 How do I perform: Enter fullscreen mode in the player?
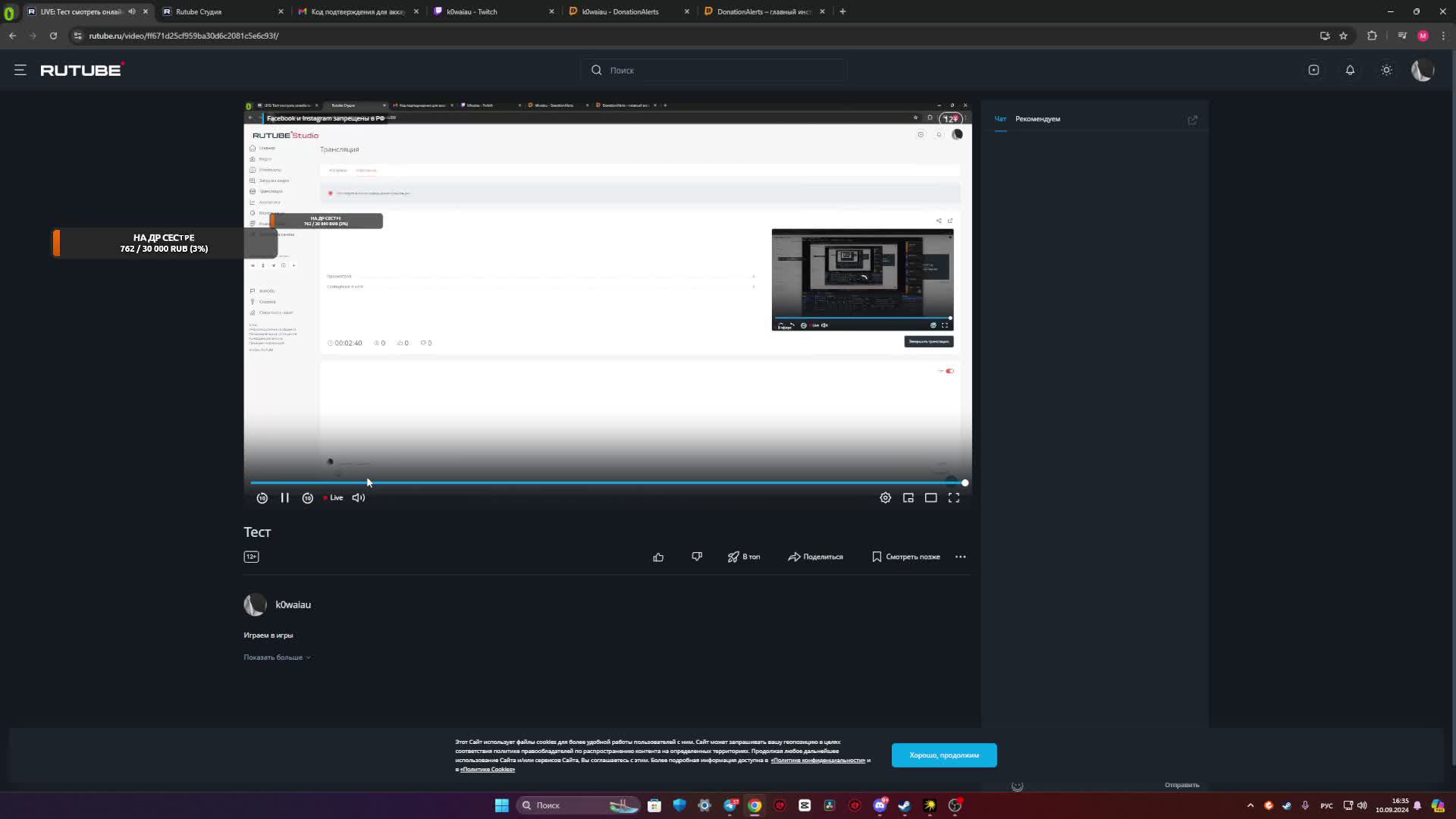tap(954, 498)
